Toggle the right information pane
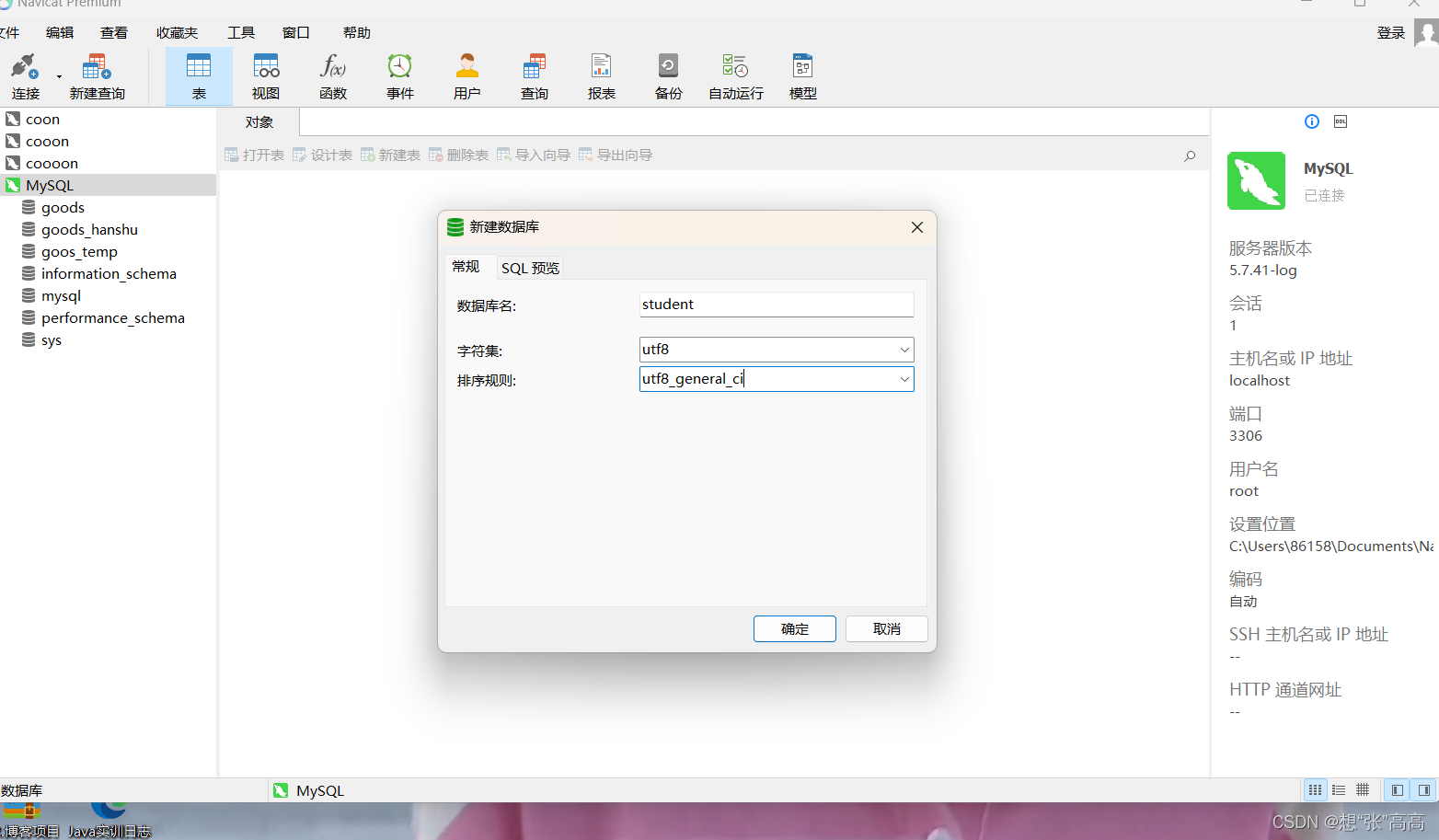This screenshot has width=1439, height=840. [x=1424, y=790]
